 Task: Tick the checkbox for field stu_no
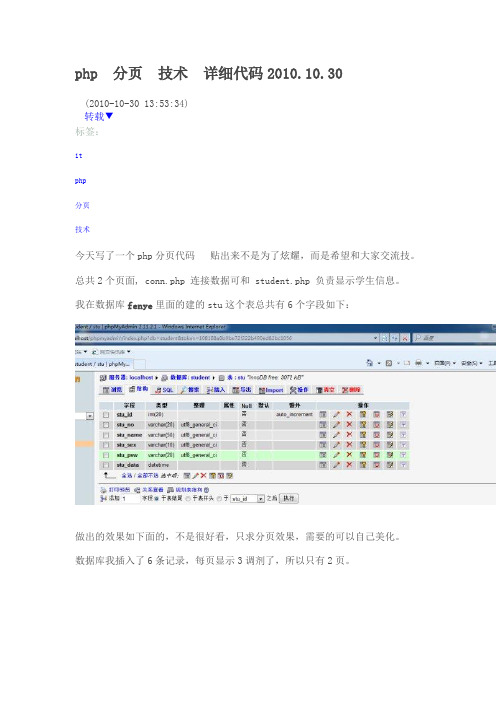pyautogui.click(x=107, y=424)
